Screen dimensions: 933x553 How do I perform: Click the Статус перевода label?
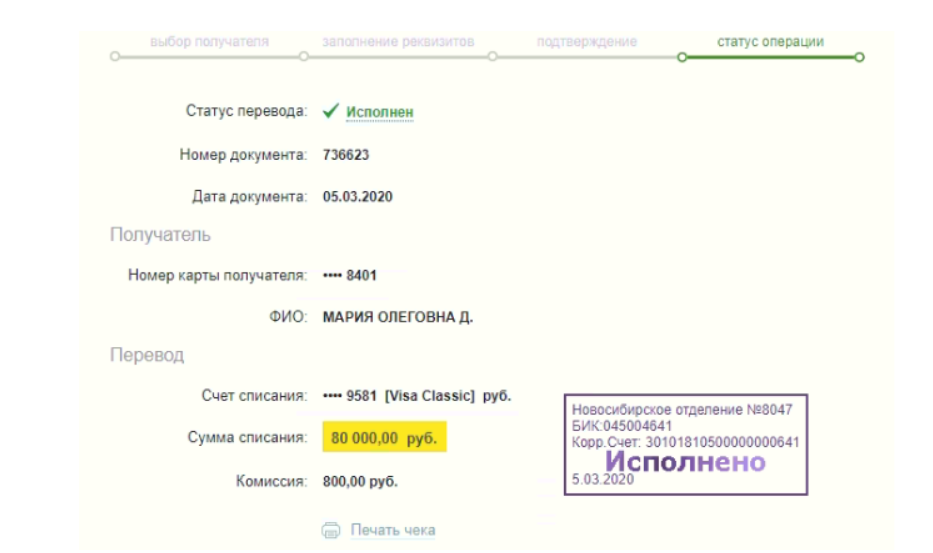[246, 111]
